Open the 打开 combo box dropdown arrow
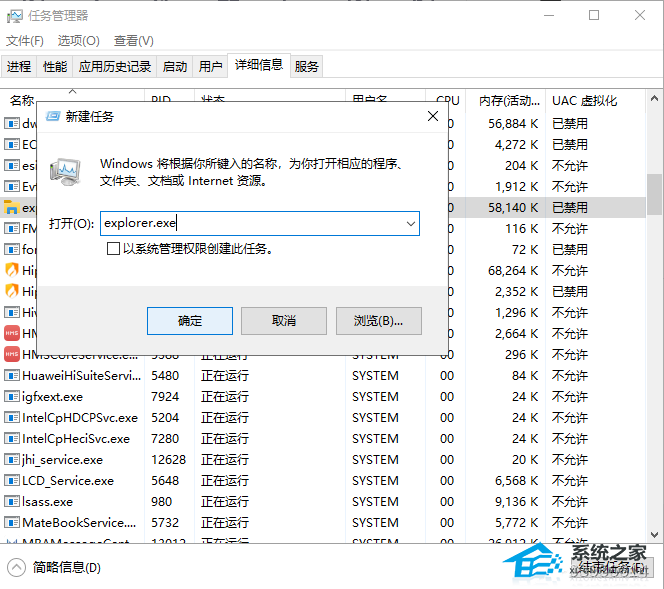The width and height of the screenshot is (664, 589). tap(410, 224)
